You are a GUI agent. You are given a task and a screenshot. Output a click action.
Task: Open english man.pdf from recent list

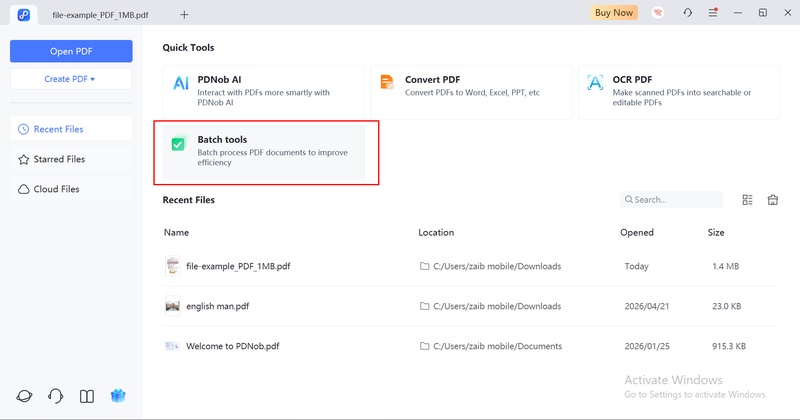click(x=471, y=306)
